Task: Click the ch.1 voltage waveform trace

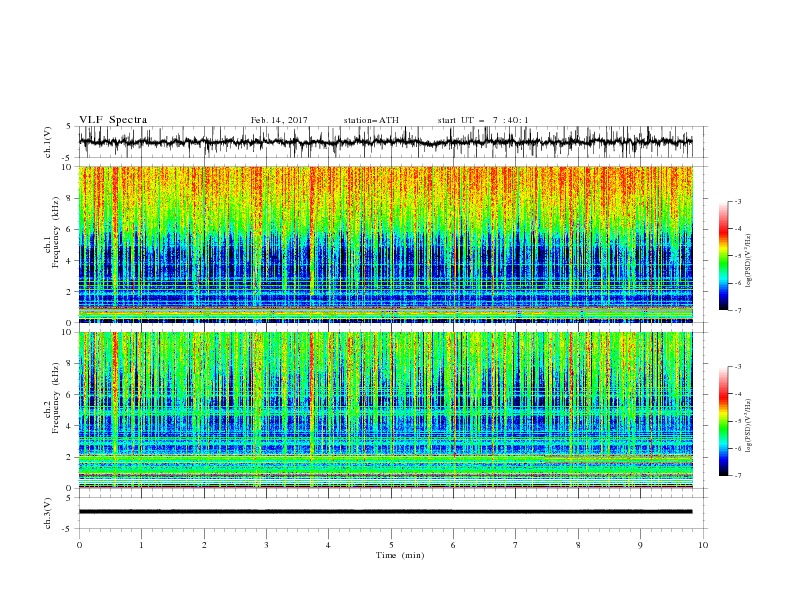Action: (385, 142)
